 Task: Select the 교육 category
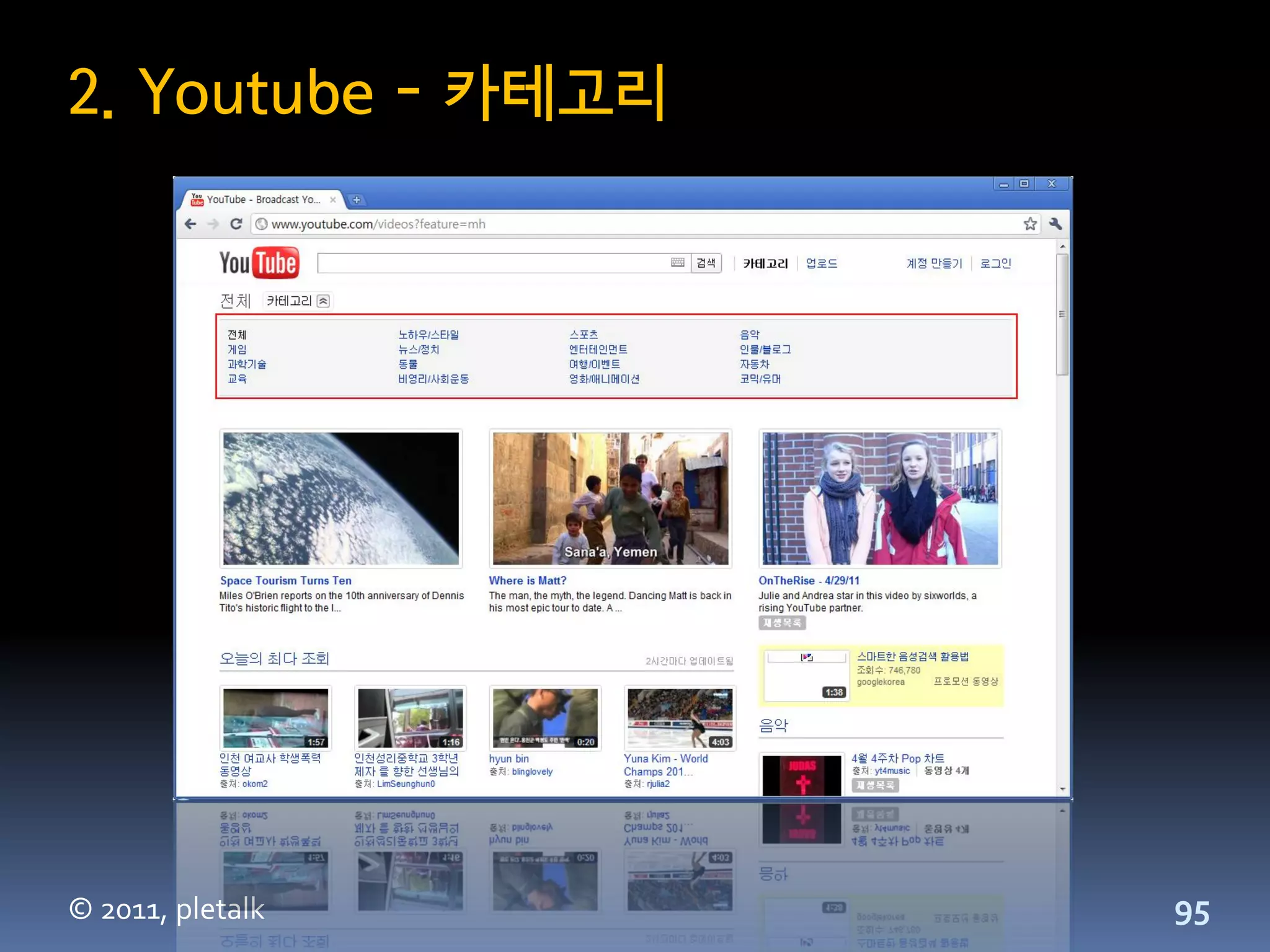click(x=237, y=379)
